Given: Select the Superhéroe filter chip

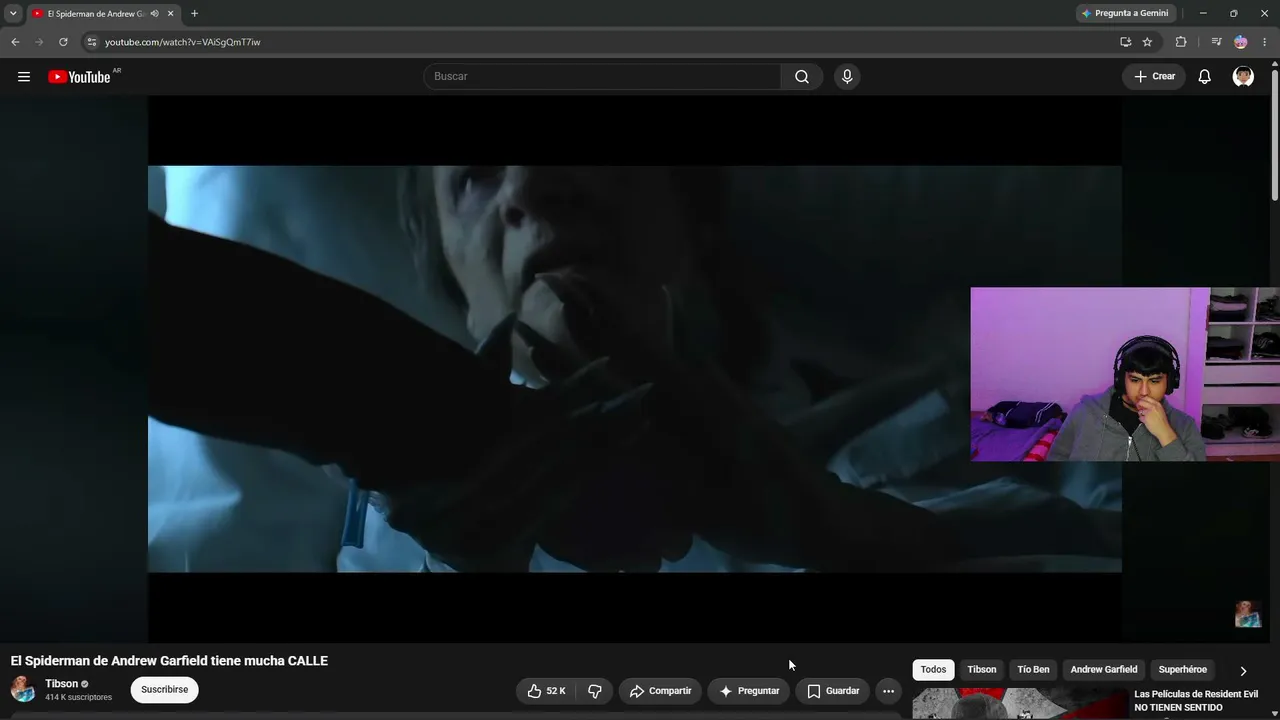Looking at the screenshot, I should (1183, 670).
